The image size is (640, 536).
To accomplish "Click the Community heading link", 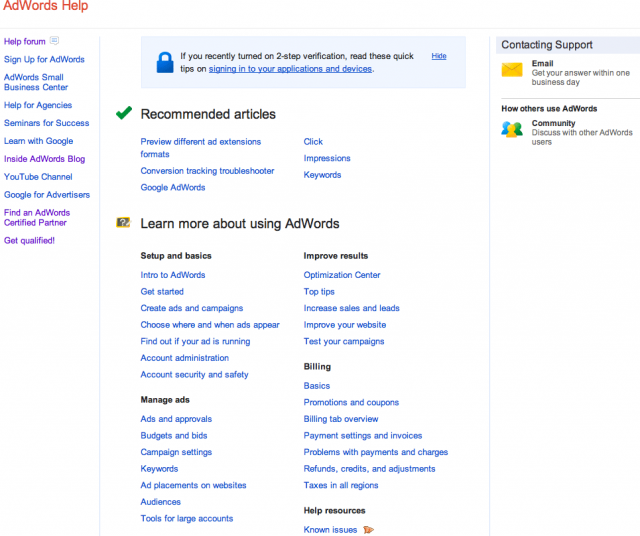I will pos(553,123).
